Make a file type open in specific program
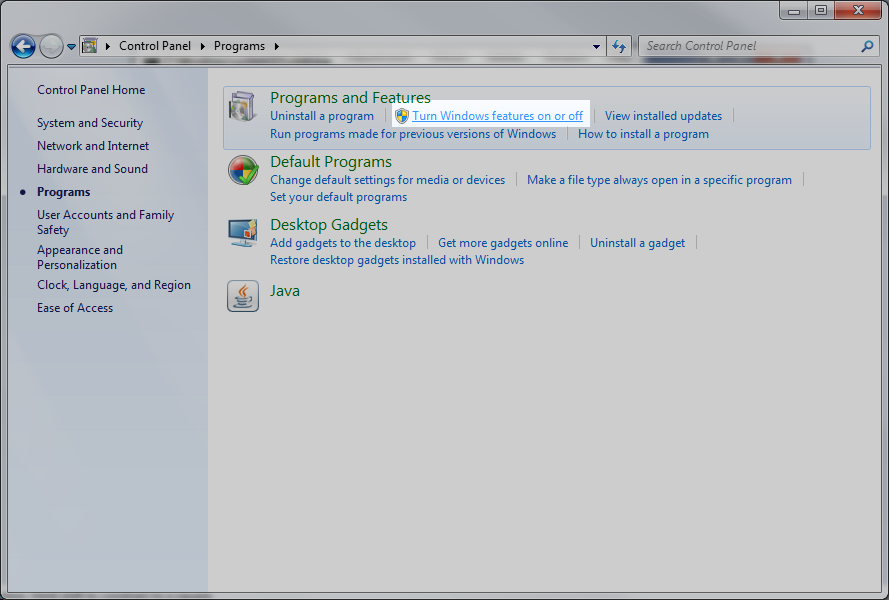This screenshot has height=600, width=889. 659,180
